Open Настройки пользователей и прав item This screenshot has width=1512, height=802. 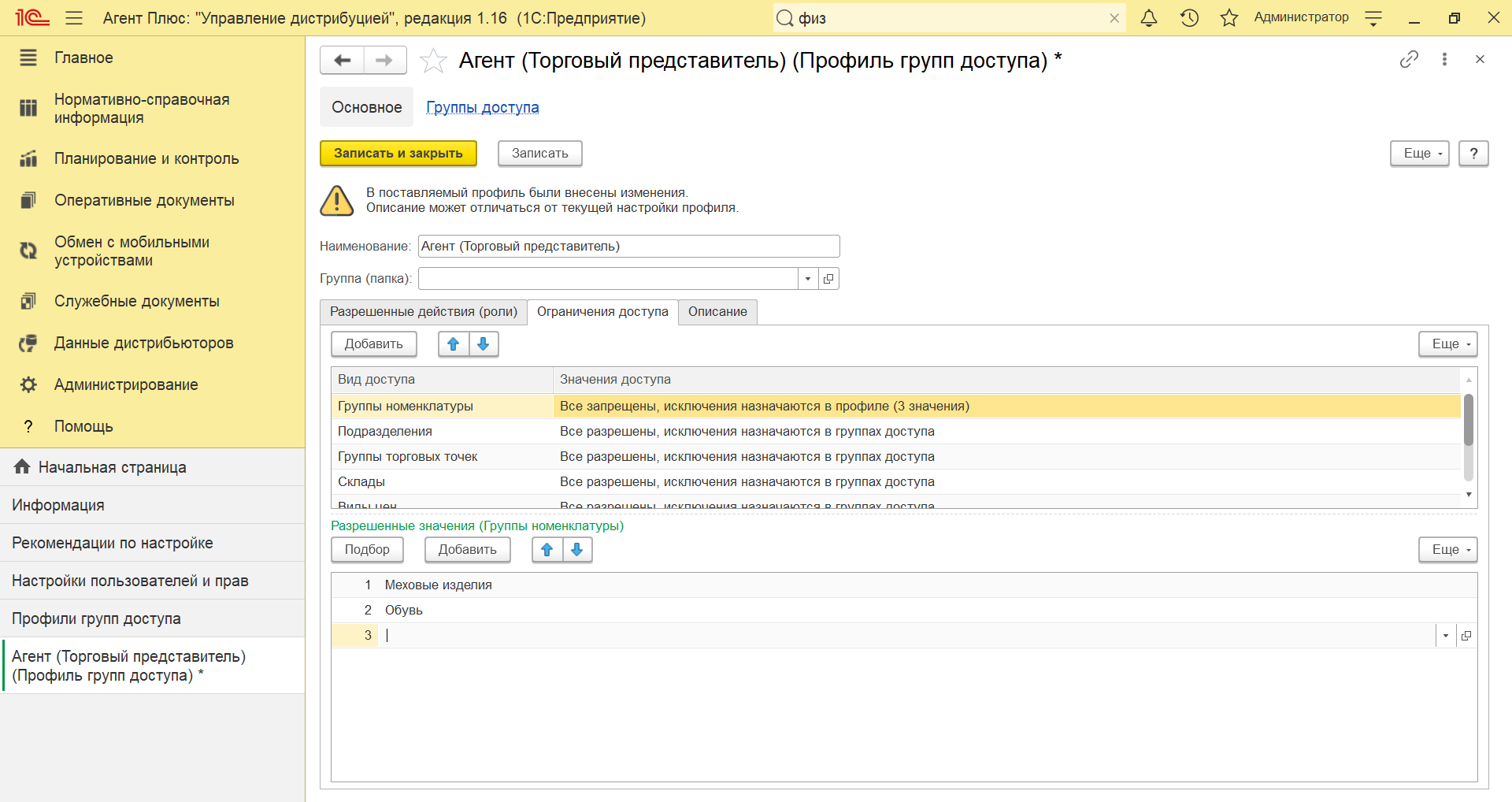[x=152, y=581]
